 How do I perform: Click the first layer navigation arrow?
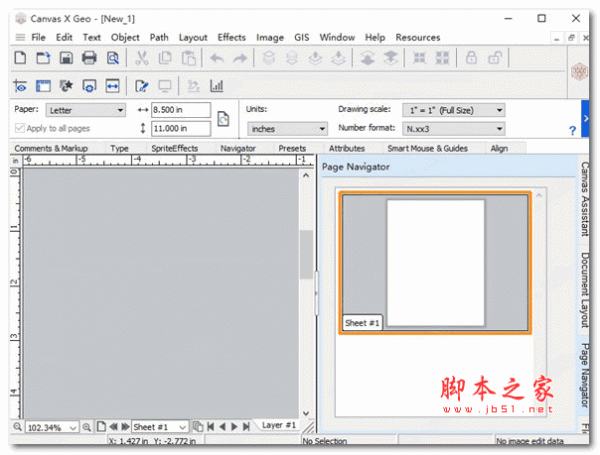(210, 426)
